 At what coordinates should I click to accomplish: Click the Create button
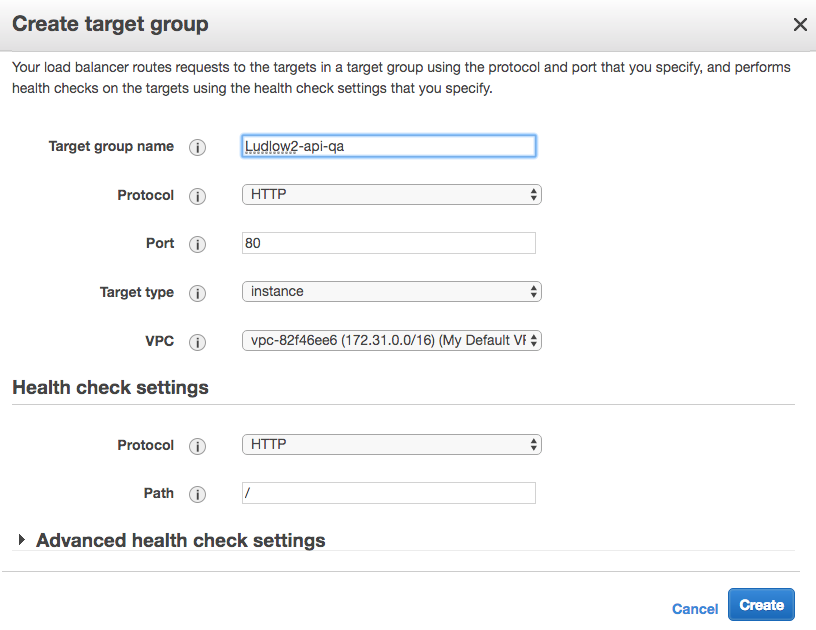(761, 604)
